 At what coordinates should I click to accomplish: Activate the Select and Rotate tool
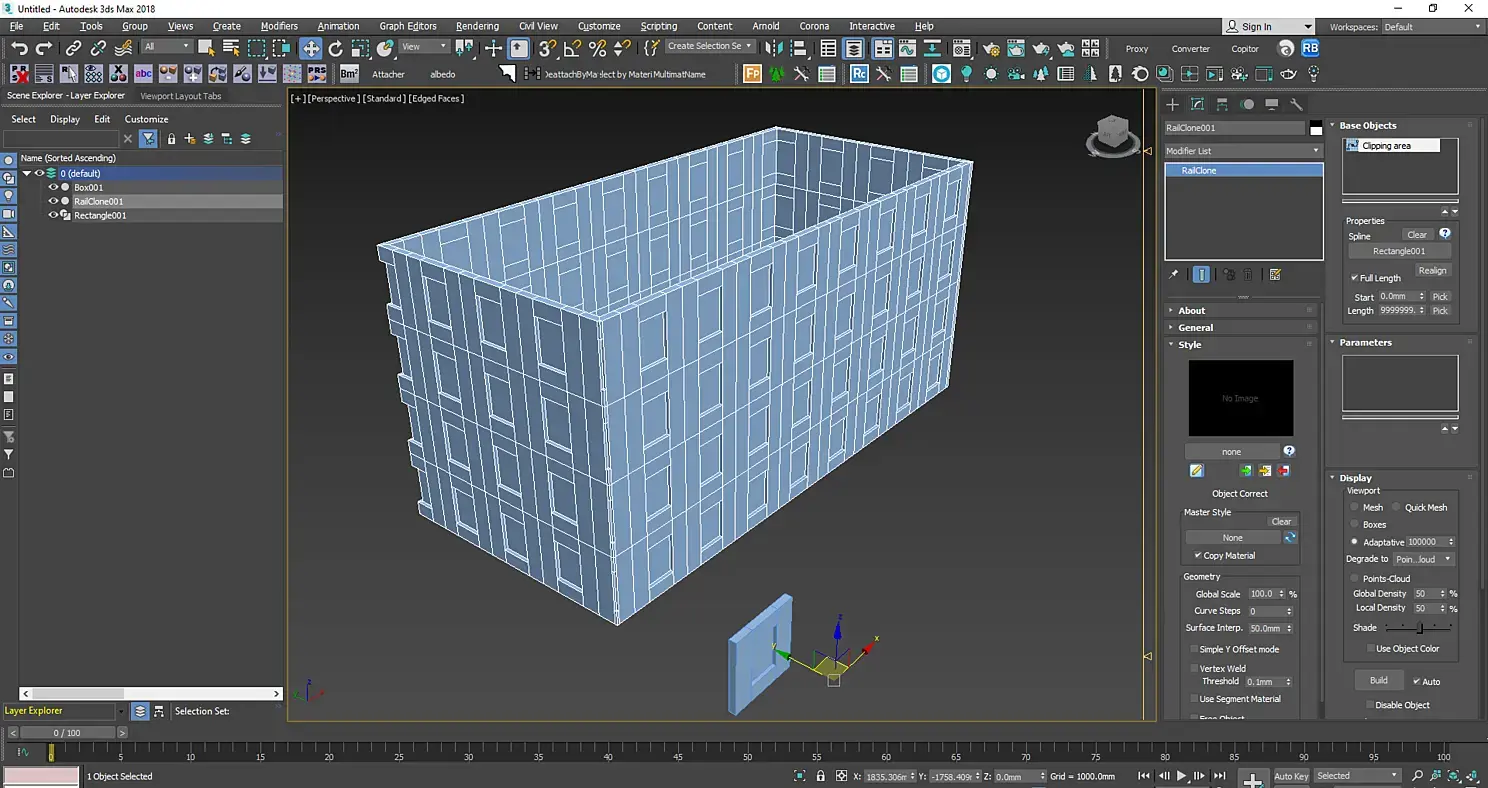point(336,48)
